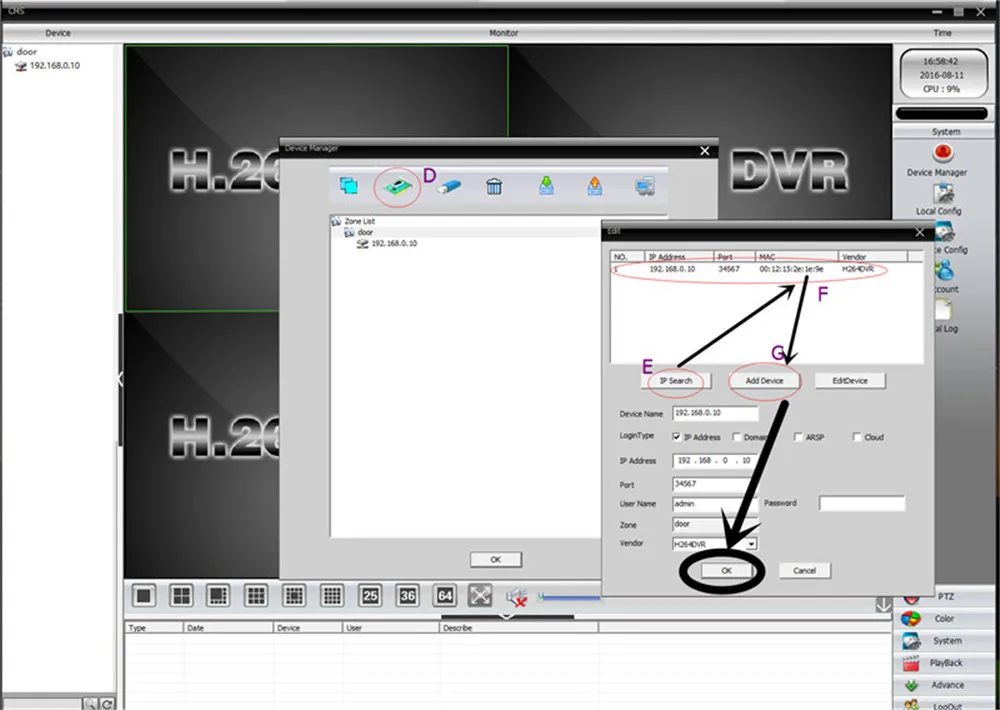
Task: Switch to single-view layout
Action: (x=143, y=596)
